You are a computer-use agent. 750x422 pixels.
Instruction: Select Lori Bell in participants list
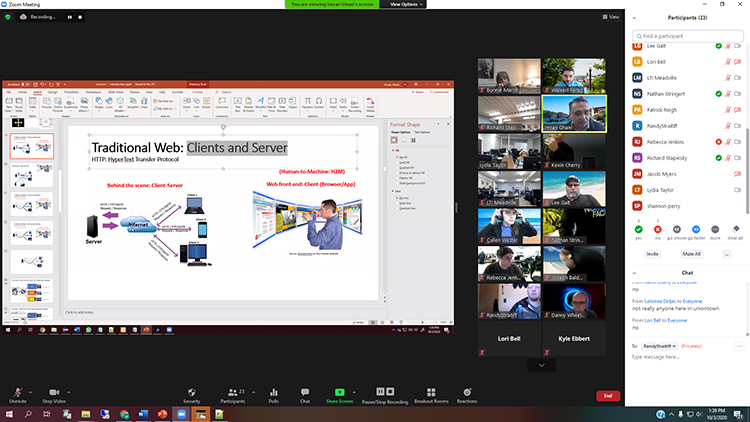click(x=687, y=62)
